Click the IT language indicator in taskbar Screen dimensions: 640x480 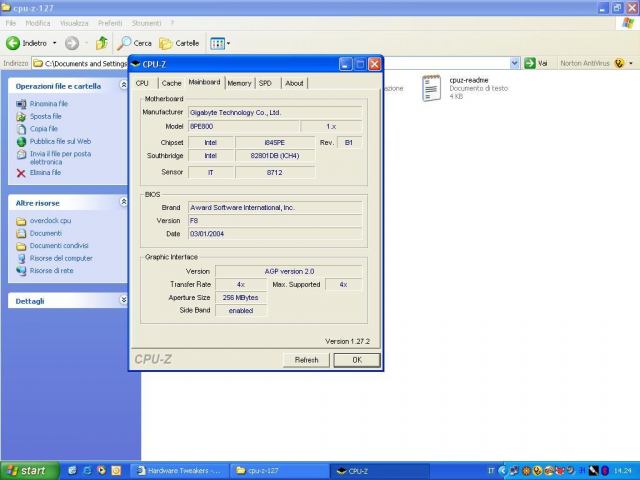pyautogui.click(x=491, y=471)
